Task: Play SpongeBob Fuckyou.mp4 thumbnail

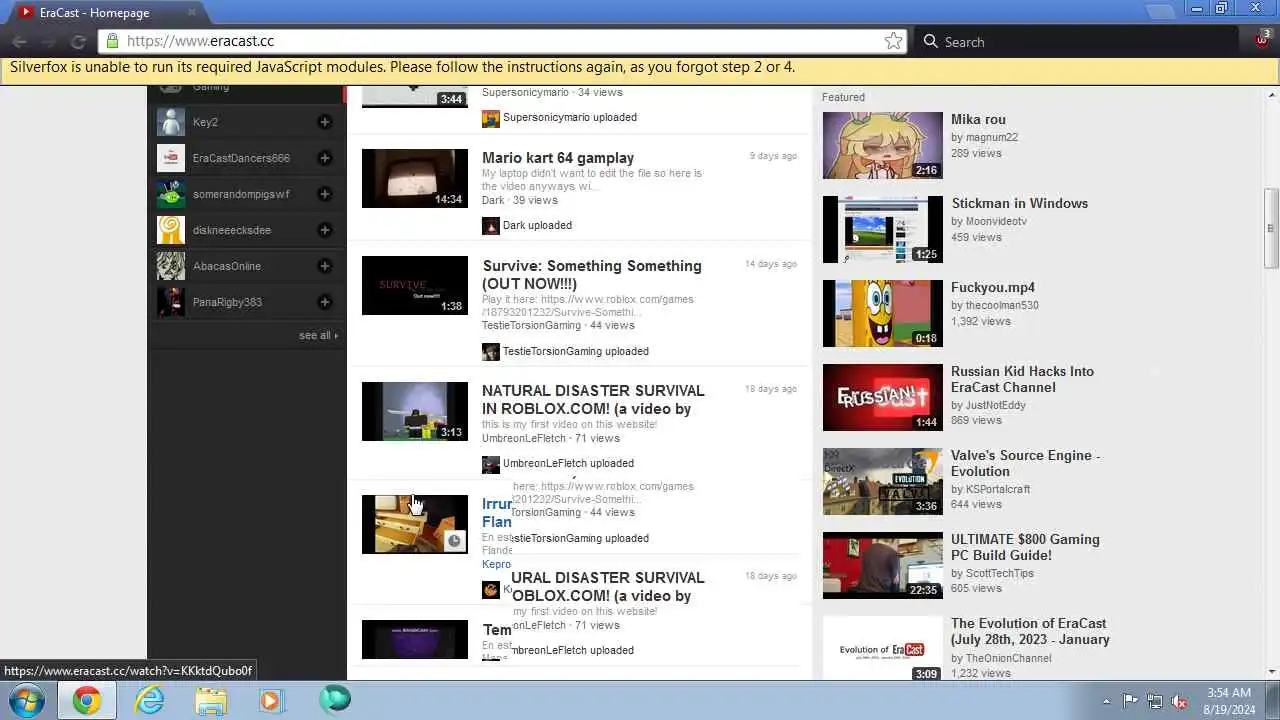Action: click(x=882, y=314)
